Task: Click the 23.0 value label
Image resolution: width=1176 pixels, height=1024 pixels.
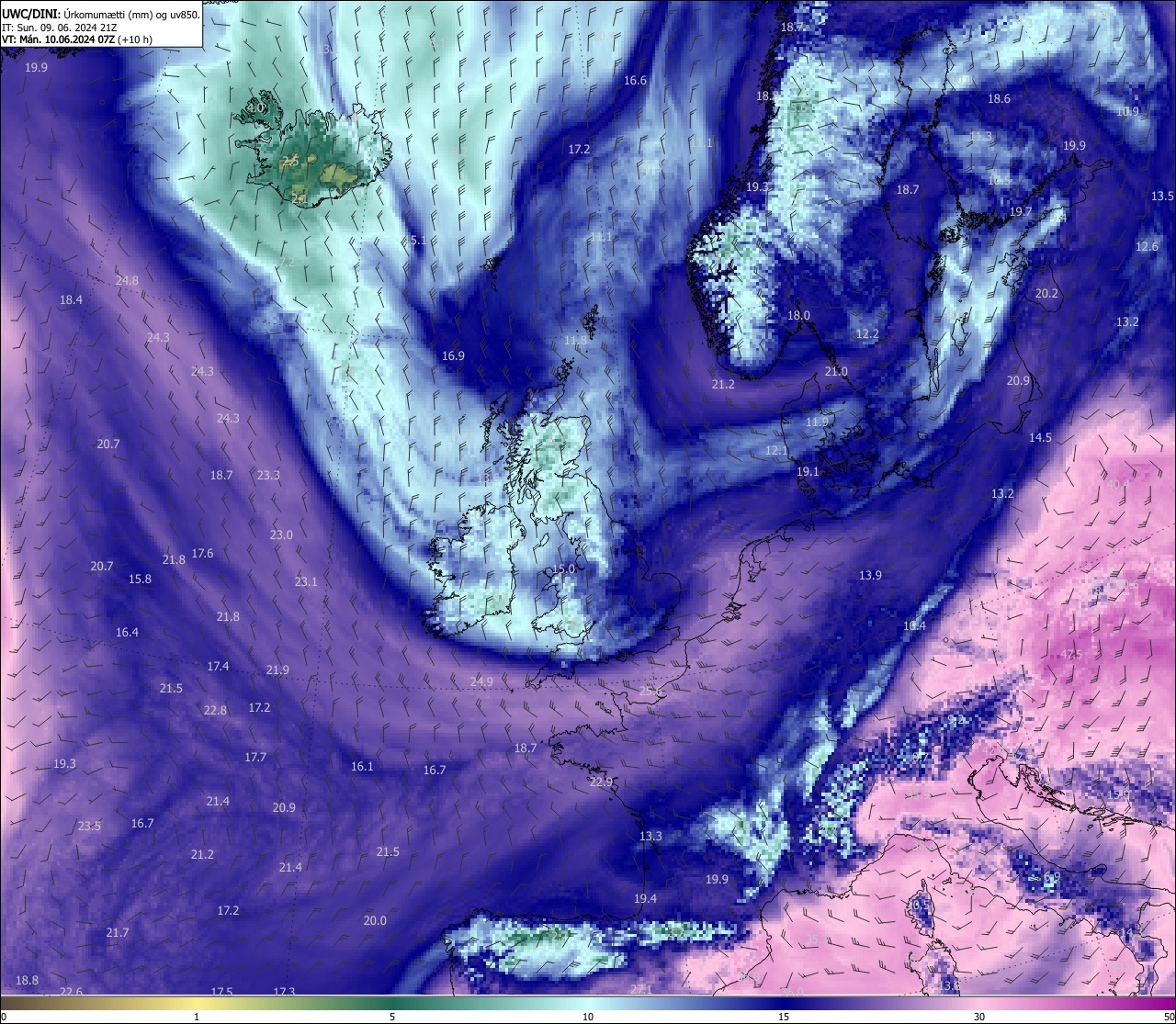Action: [x=281, y=535]
